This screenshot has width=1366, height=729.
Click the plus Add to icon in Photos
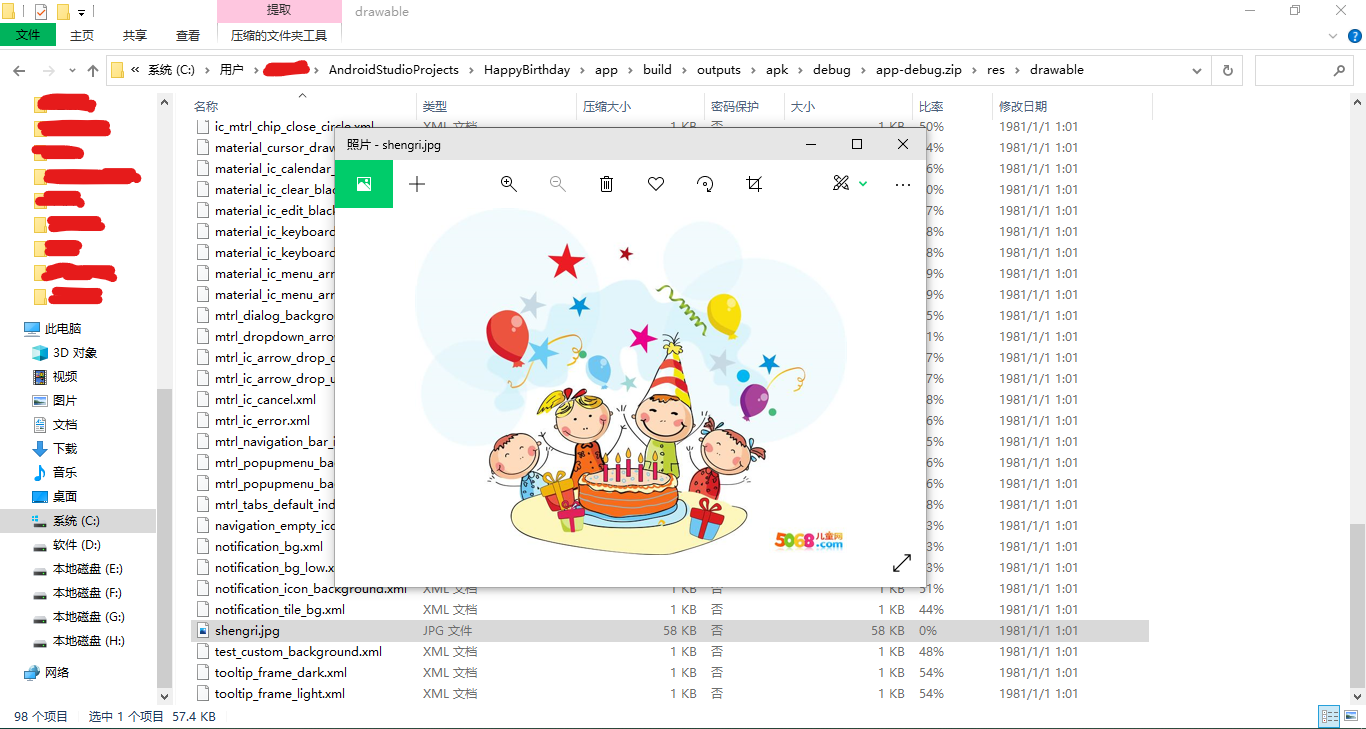click(418, 184)
